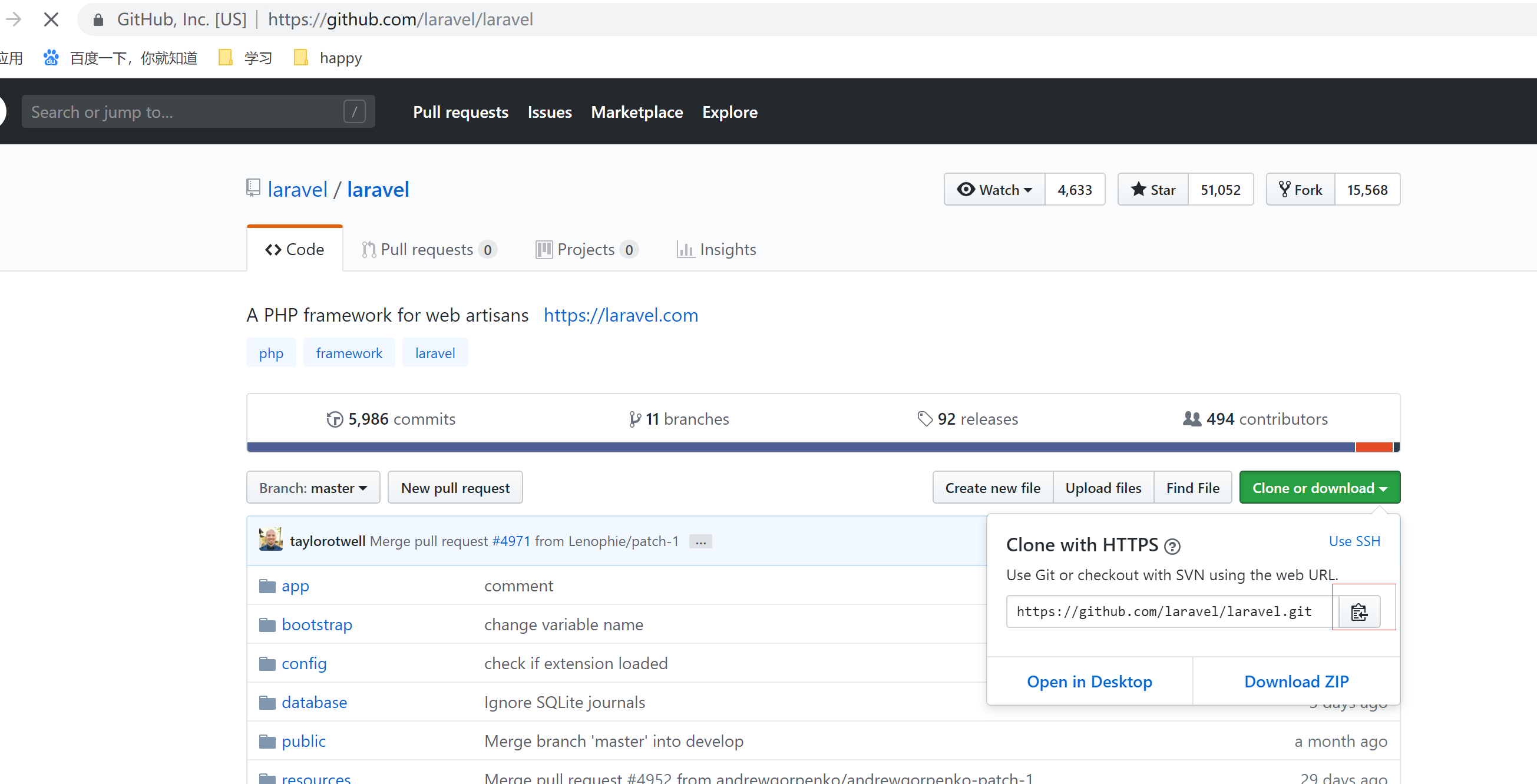Open Pull requests in top navigation
This screenshot has width=1537, height=784.
(x=461, y=111)
